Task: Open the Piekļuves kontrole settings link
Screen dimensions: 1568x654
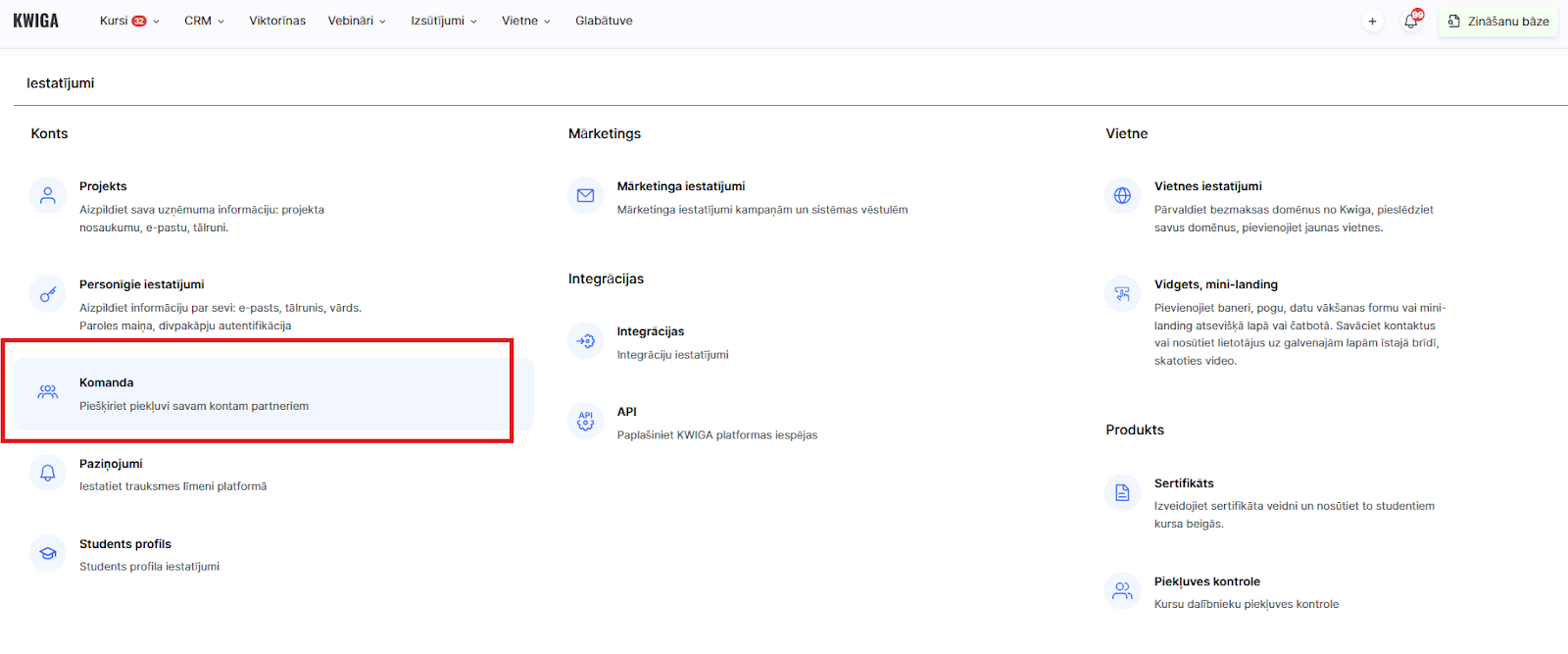Action: coord(1206,581)
